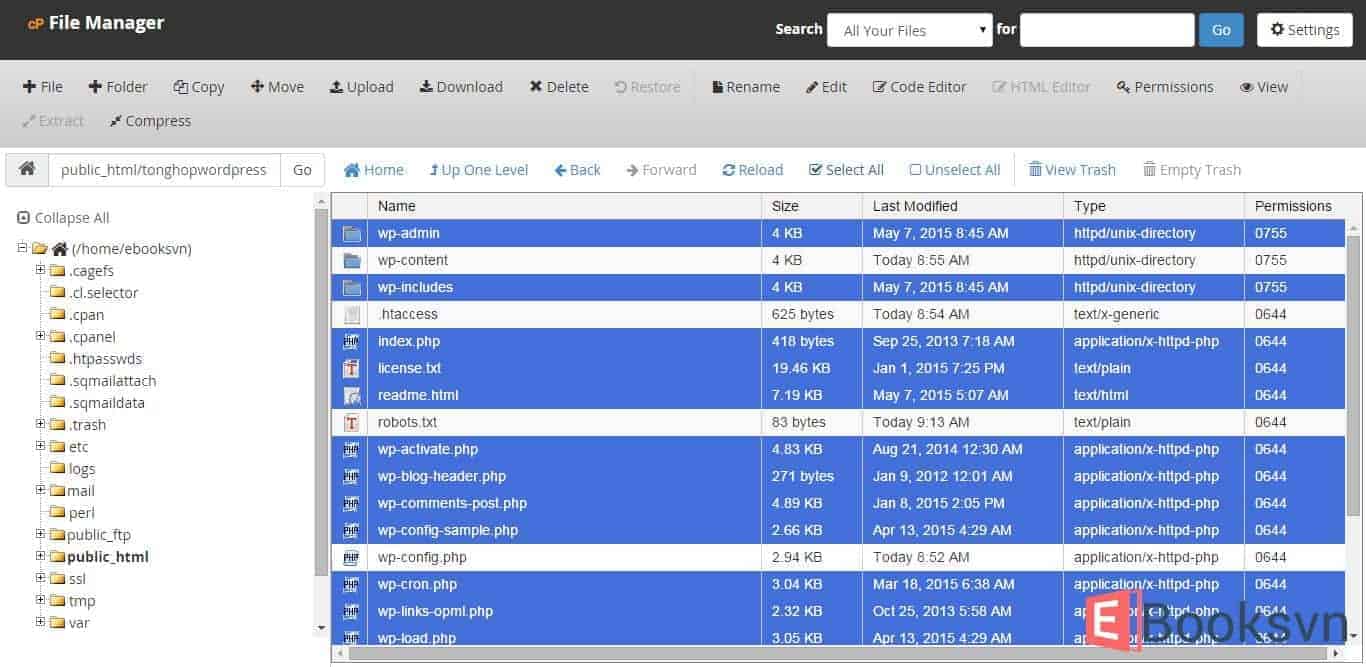Image resolution: width=1366 pixels, height=667 pixels.
Task: Click the Move toolbar button
Action: (x=277, y=87)
